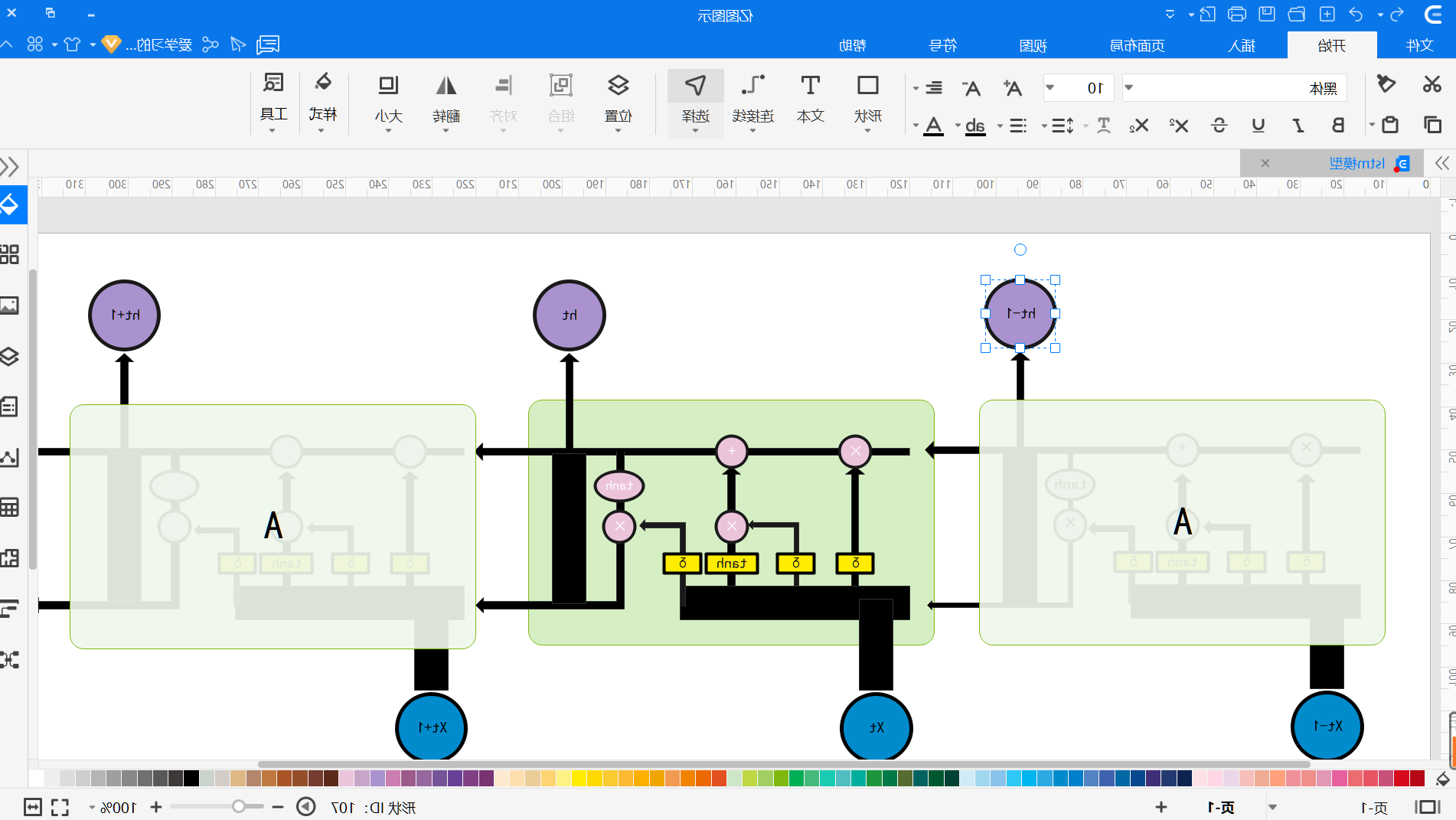This screenshot has width=1456, height=820.
Task: Open the chart panel in the sidebar
Action: 9,457
